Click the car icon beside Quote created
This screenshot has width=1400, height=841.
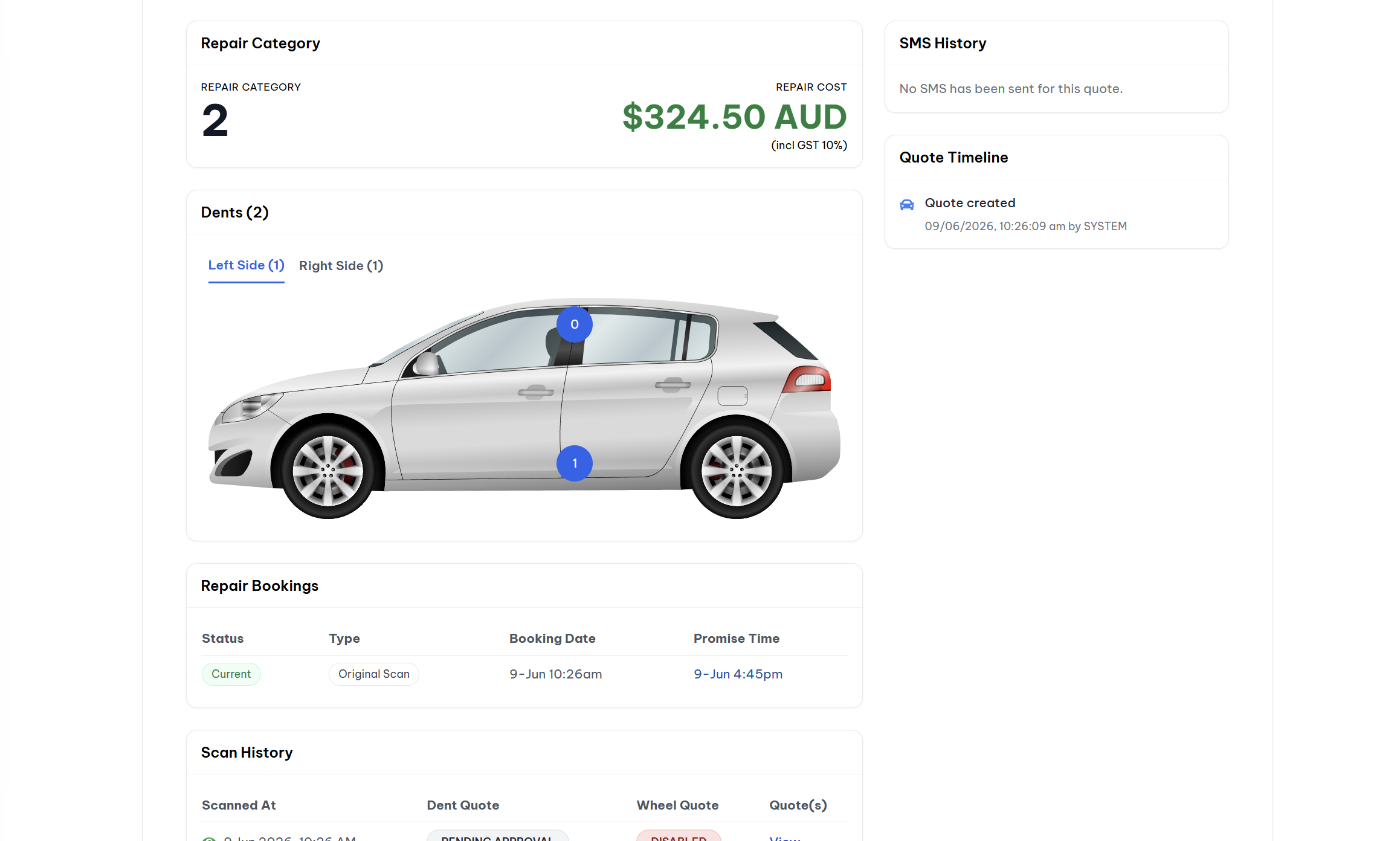[x=906, y=204]
